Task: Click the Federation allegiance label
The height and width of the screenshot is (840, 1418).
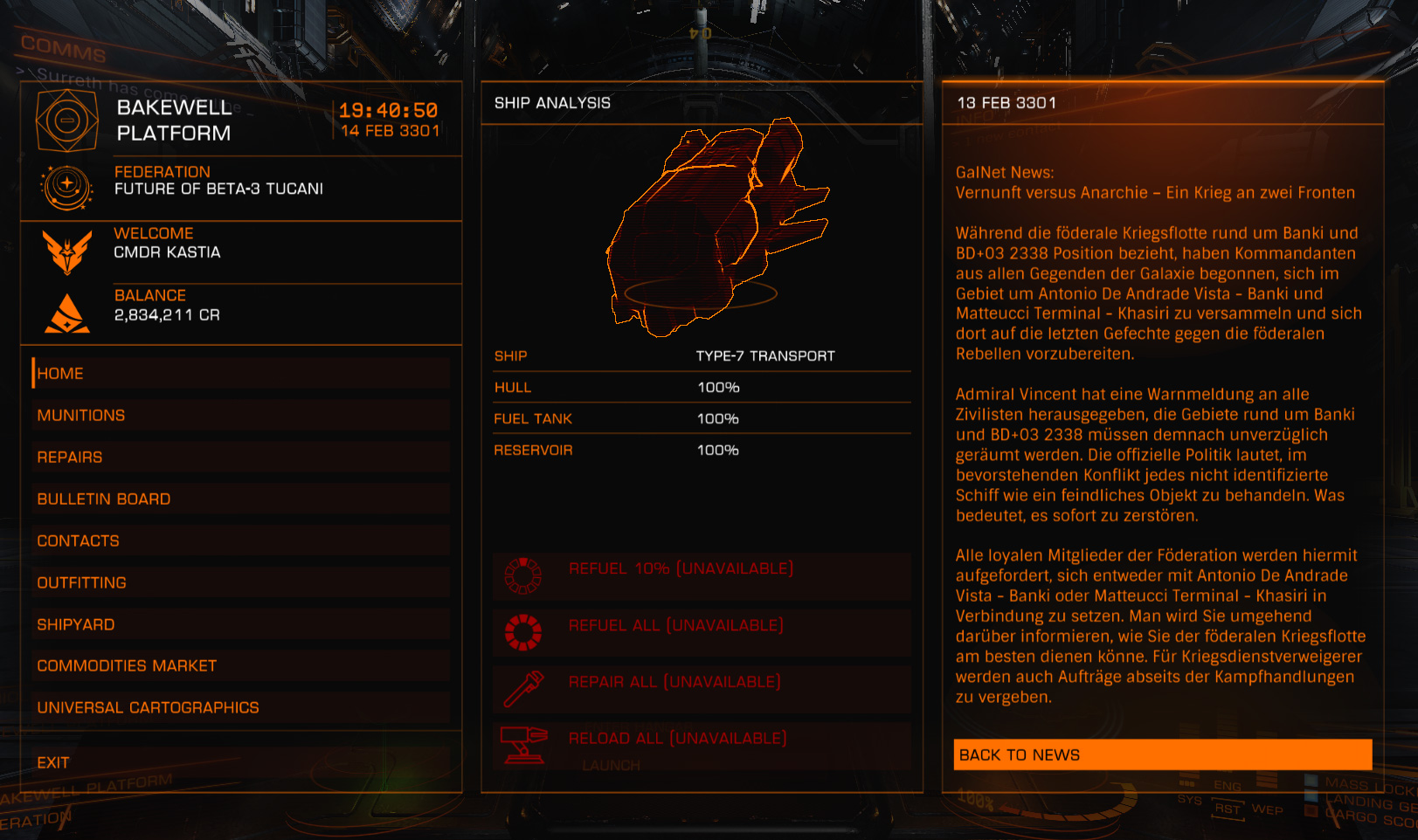Action: [163, 172]
